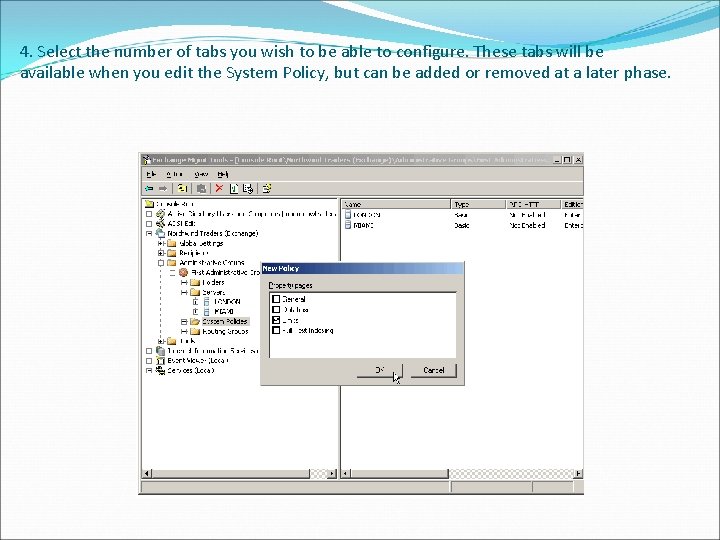Open the File menu
The height and width of the screenshot is (540, 720).
pos(151,174)
